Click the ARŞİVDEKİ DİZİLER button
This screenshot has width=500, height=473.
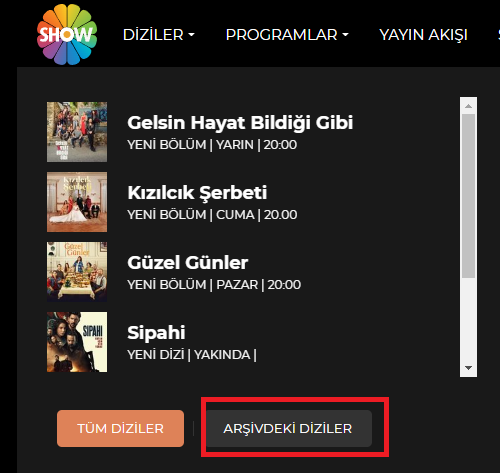(288, 428)
